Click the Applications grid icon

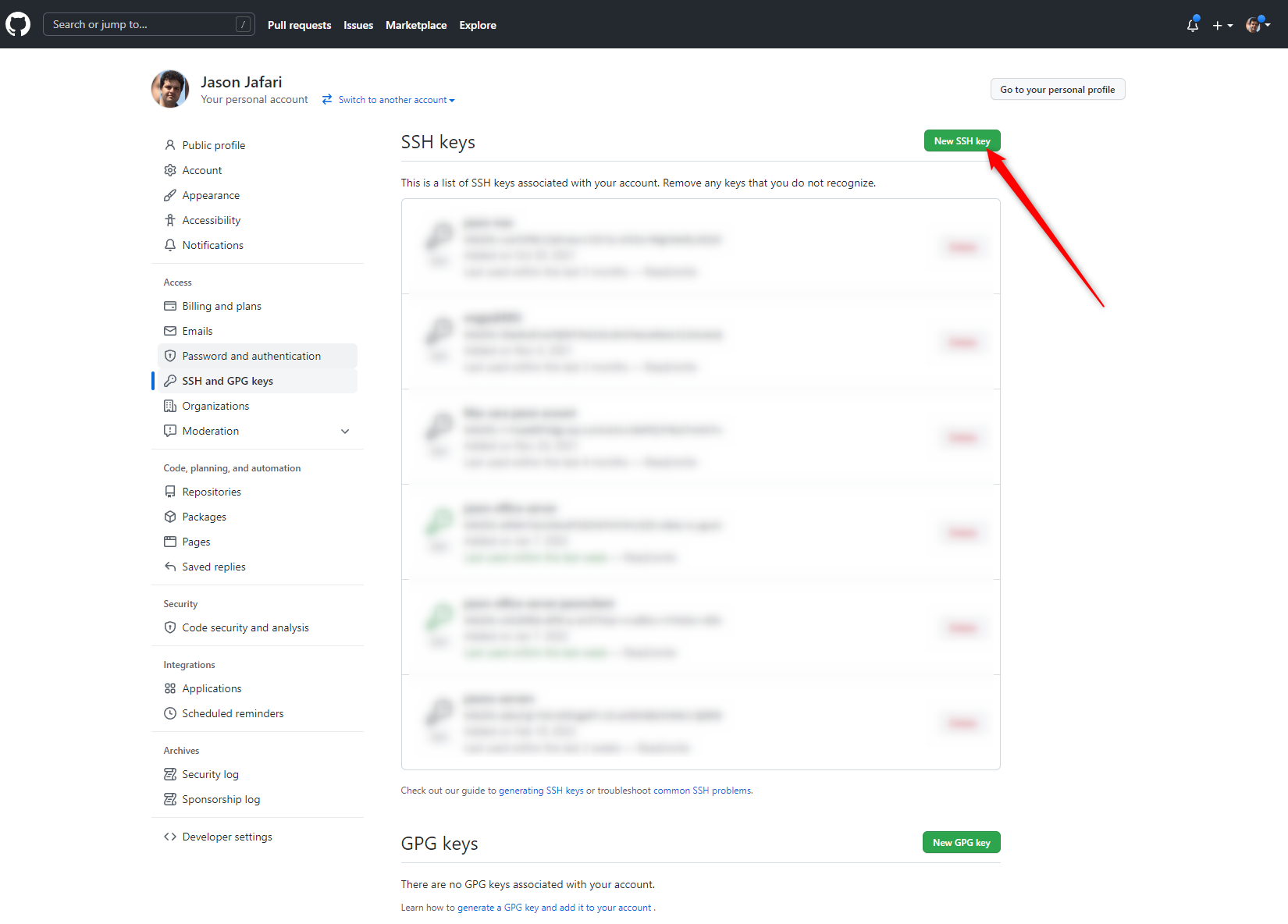click(x=170, y=688)
